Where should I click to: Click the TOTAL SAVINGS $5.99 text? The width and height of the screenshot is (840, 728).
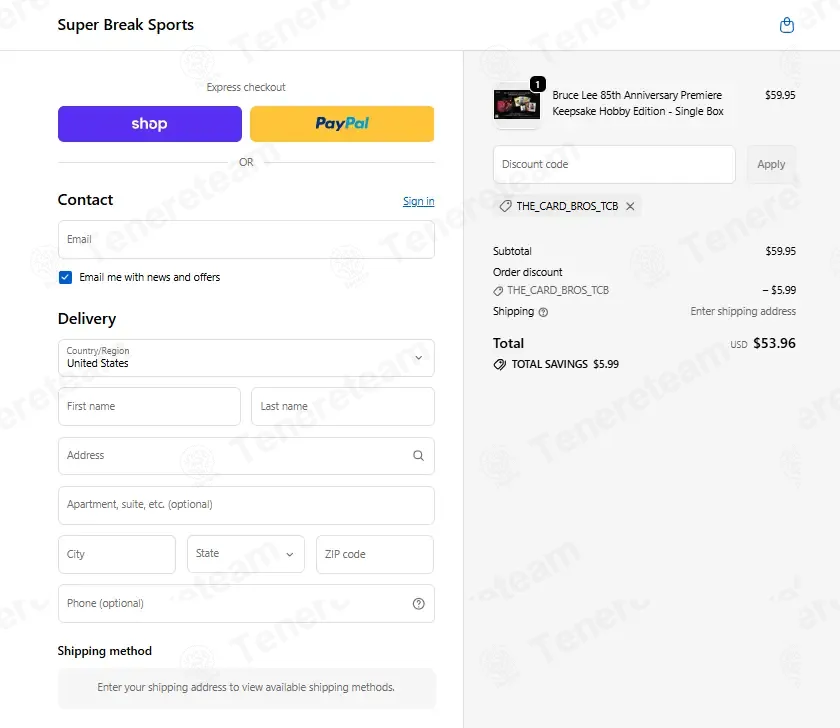[x=565, y=364]
